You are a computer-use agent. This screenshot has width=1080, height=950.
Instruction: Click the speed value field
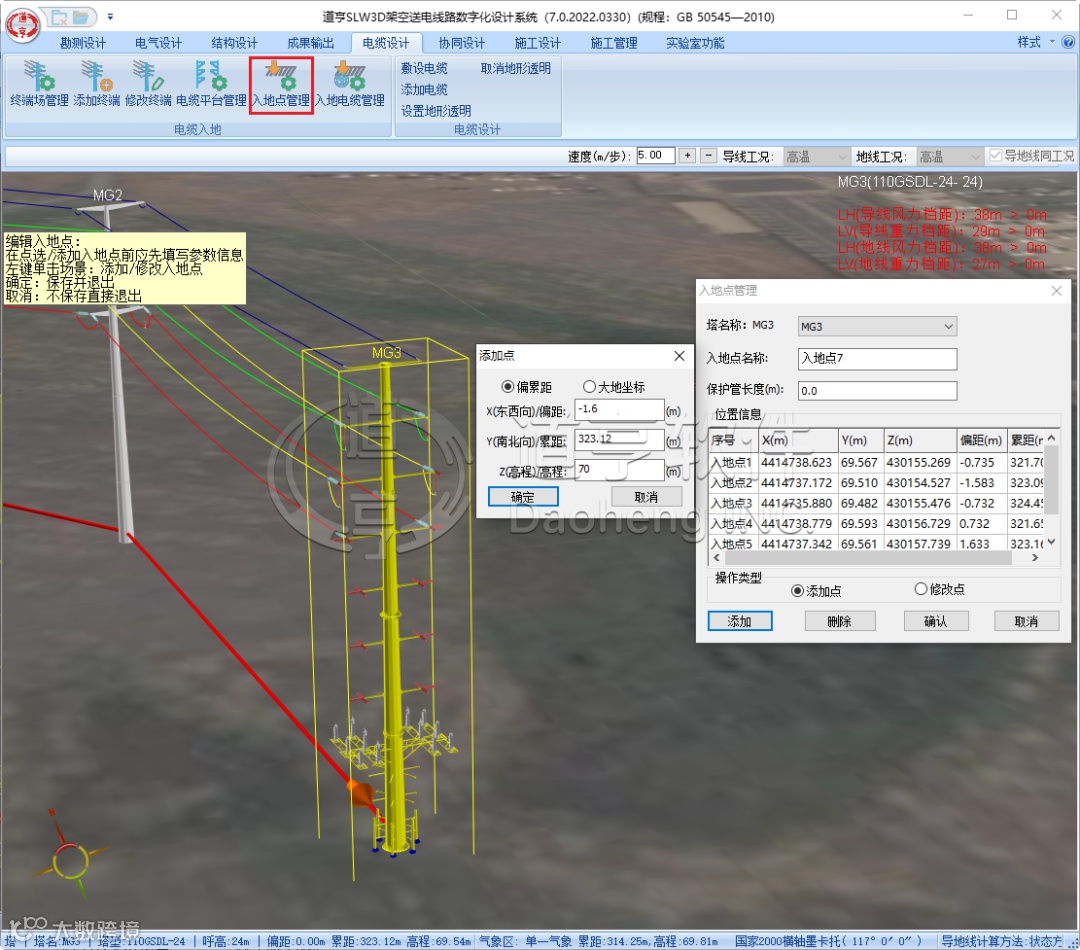click(x=655, y=156)
